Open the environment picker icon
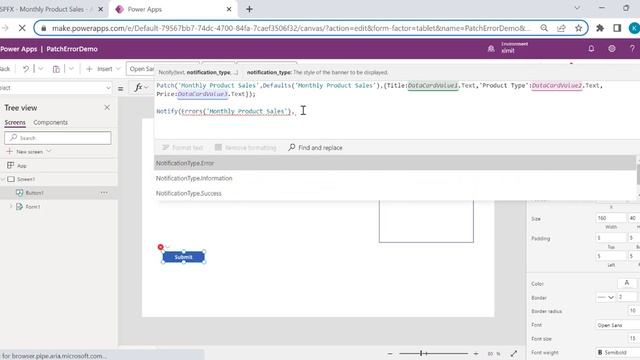Screen dimensions: 640x360 [x=491, y=49]
